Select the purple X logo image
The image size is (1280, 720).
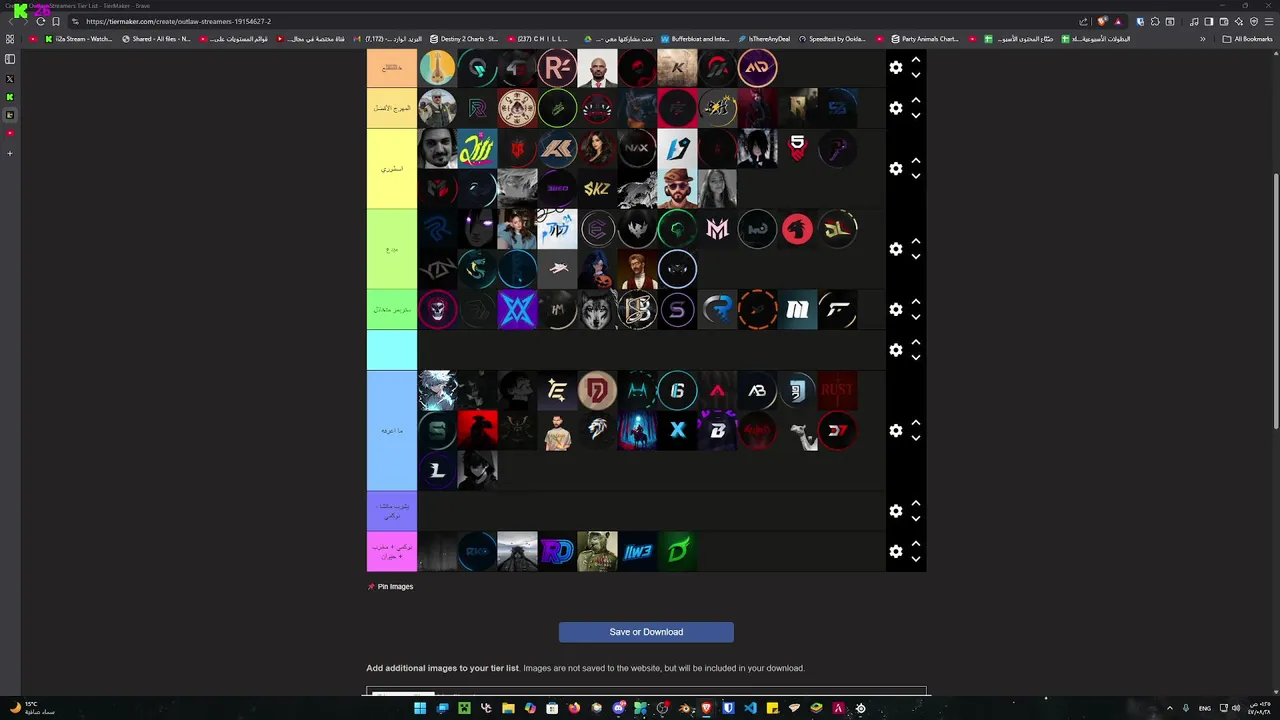tap(517, 310)
